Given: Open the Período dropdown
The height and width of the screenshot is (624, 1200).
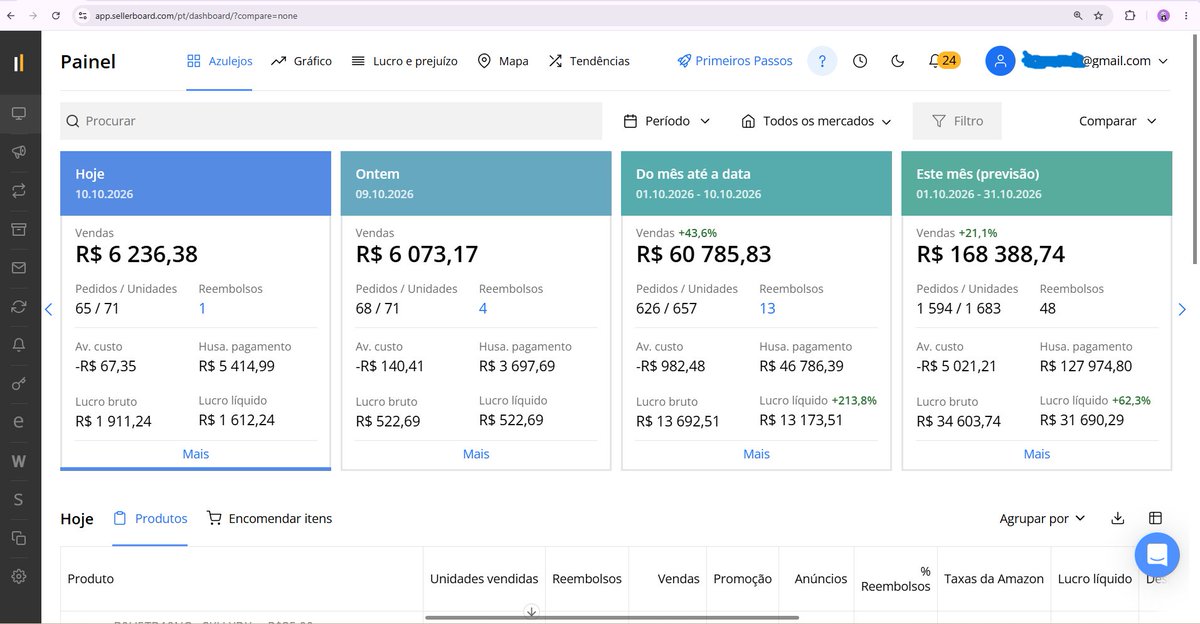Looking at the screenshot, I should (667, 121).
